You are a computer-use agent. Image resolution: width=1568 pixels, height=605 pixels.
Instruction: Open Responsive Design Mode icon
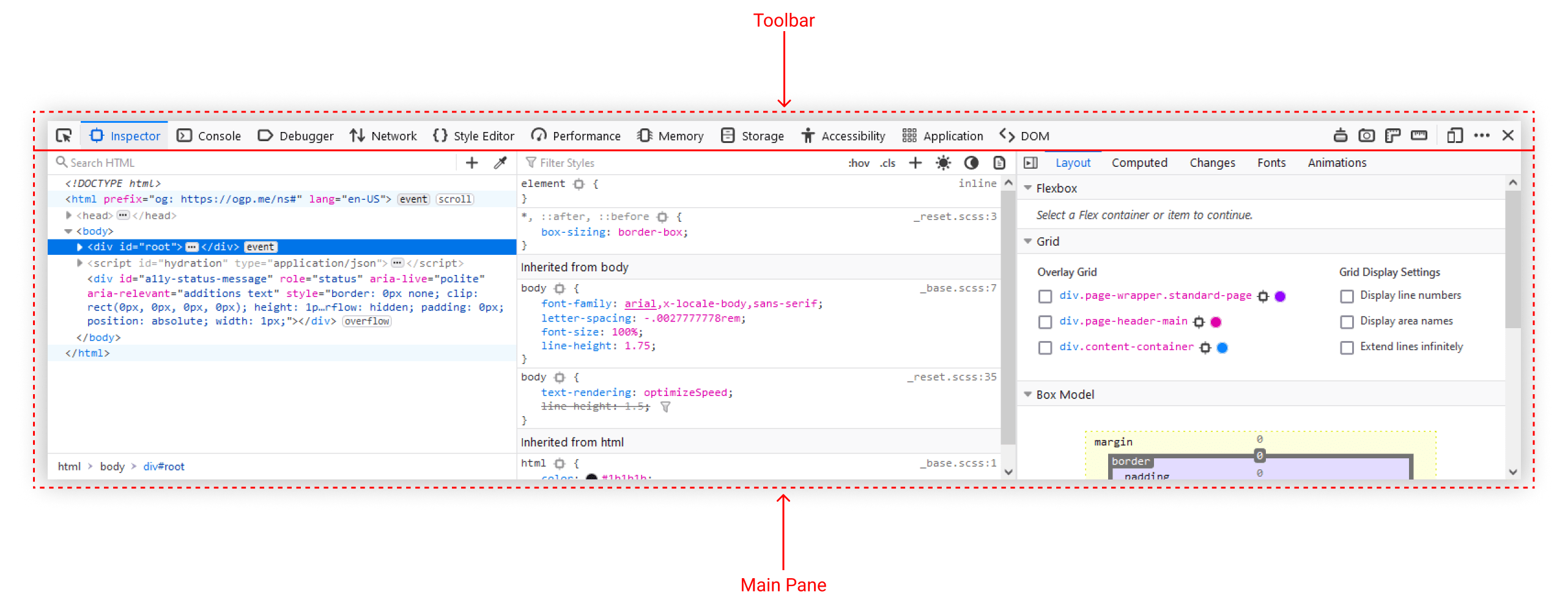(1455, 136)
